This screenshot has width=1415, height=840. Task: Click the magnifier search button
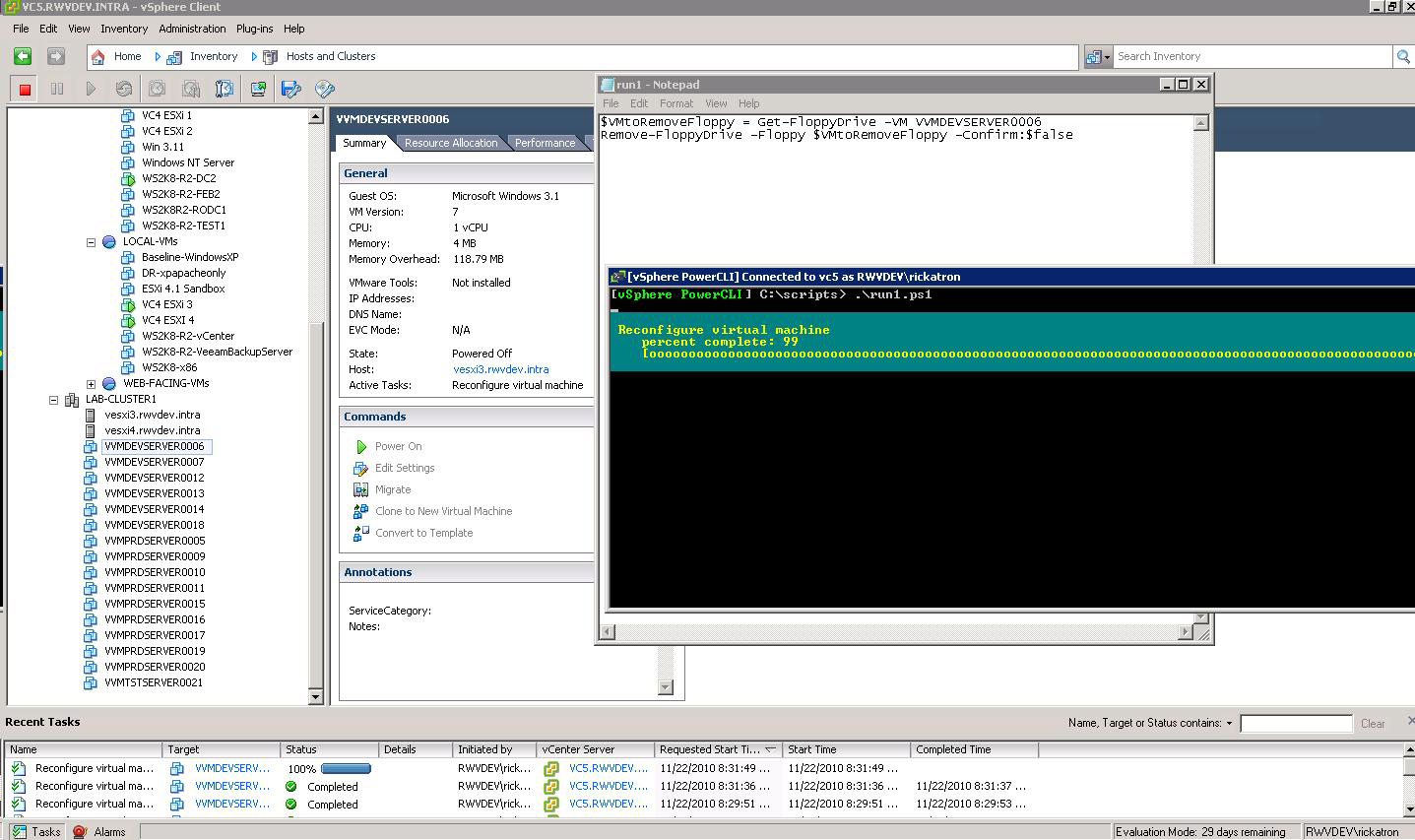point(1403,57)
